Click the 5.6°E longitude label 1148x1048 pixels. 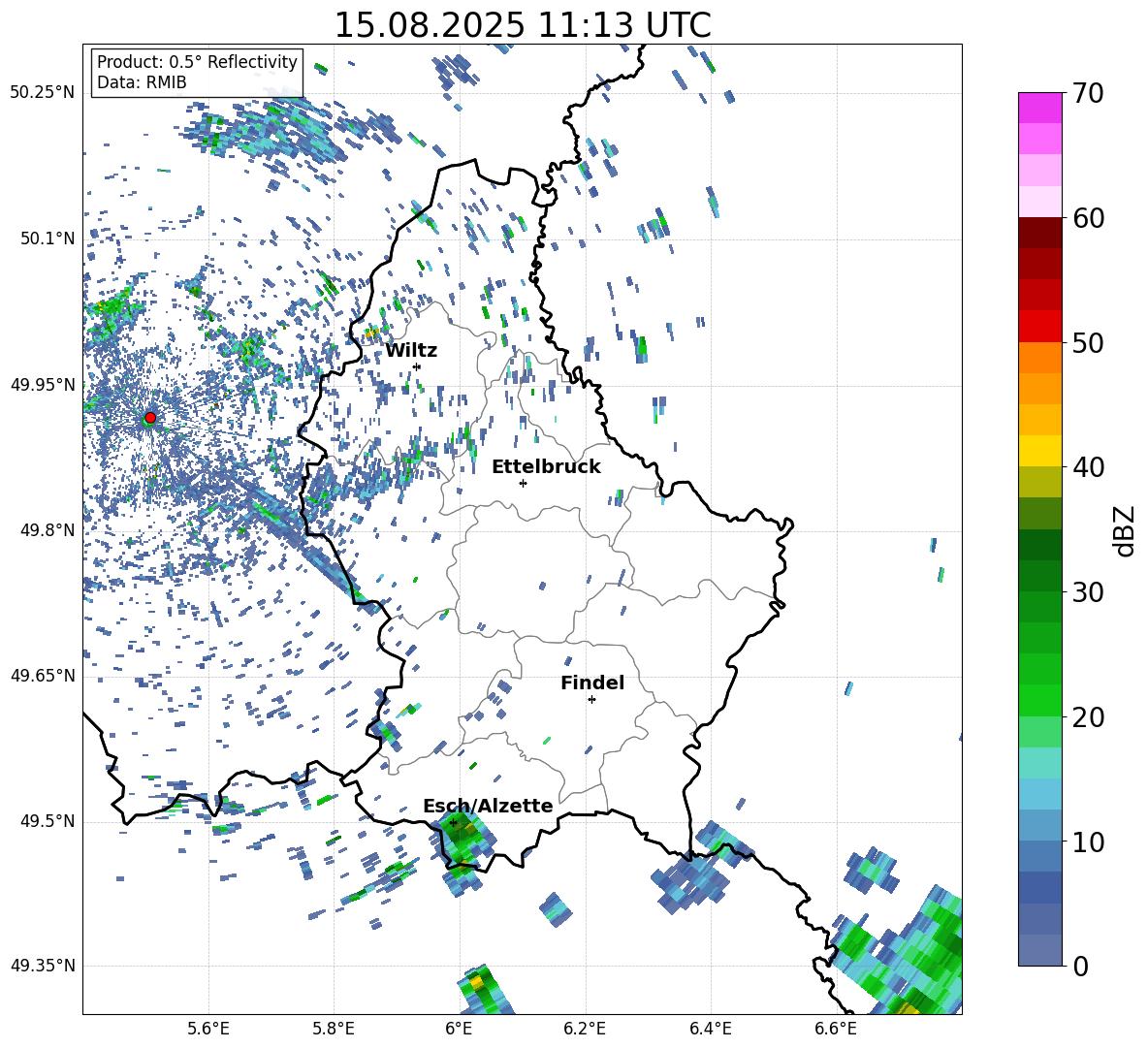[208, 1029]
